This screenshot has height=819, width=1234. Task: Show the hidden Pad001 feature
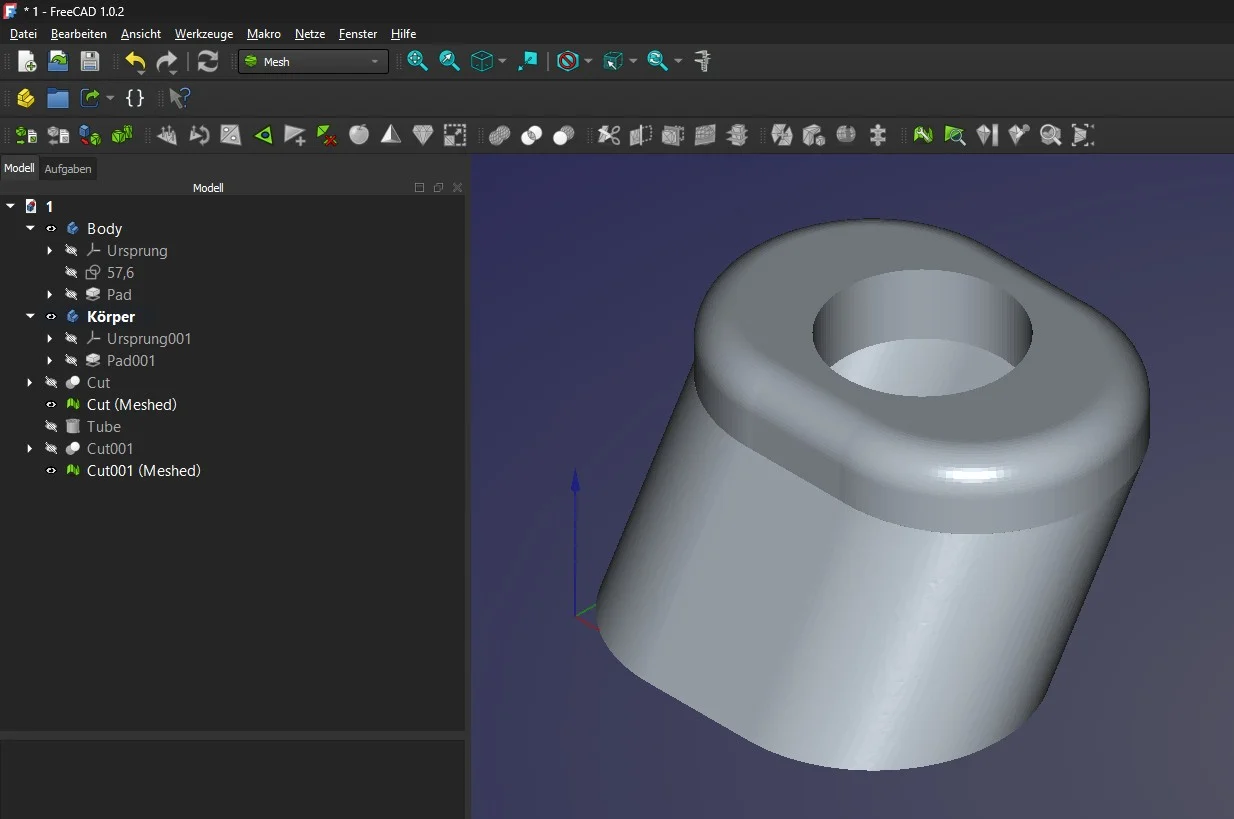71,361
